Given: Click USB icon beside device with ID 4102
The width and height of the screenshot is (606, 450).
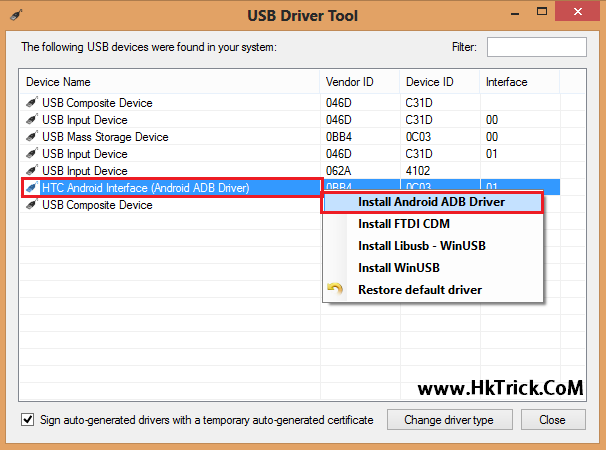Looking at the screenshot, I should point(32,171).
